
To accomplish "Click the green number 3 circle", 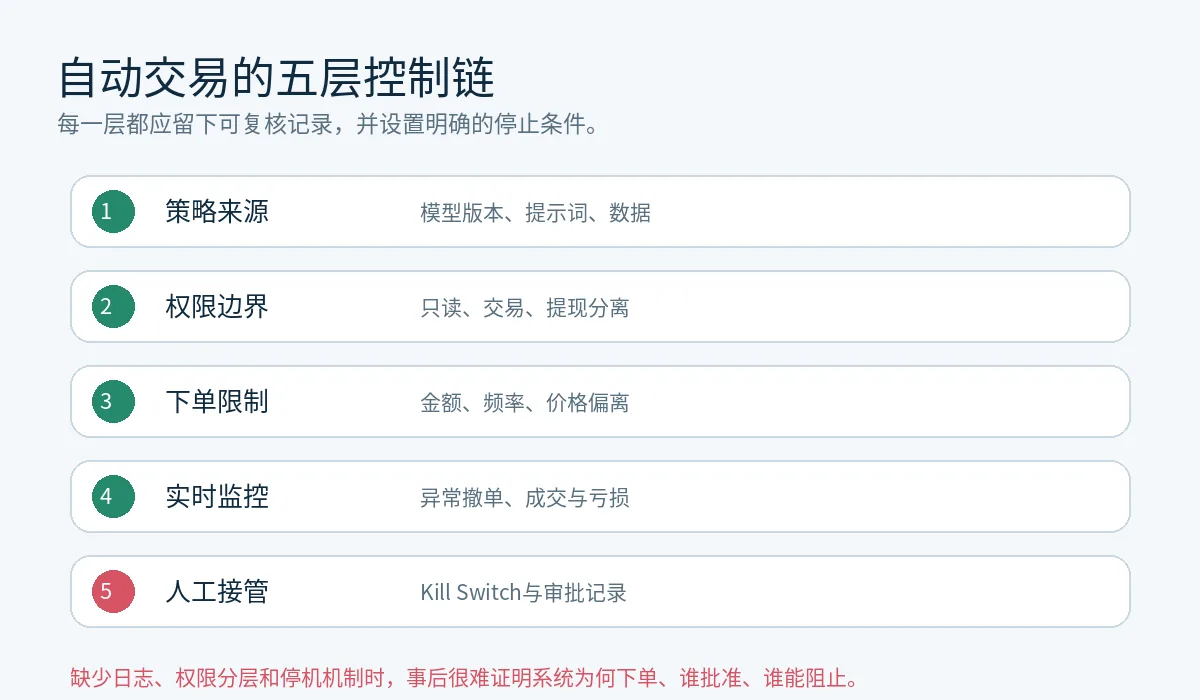I will click(113, 401).
